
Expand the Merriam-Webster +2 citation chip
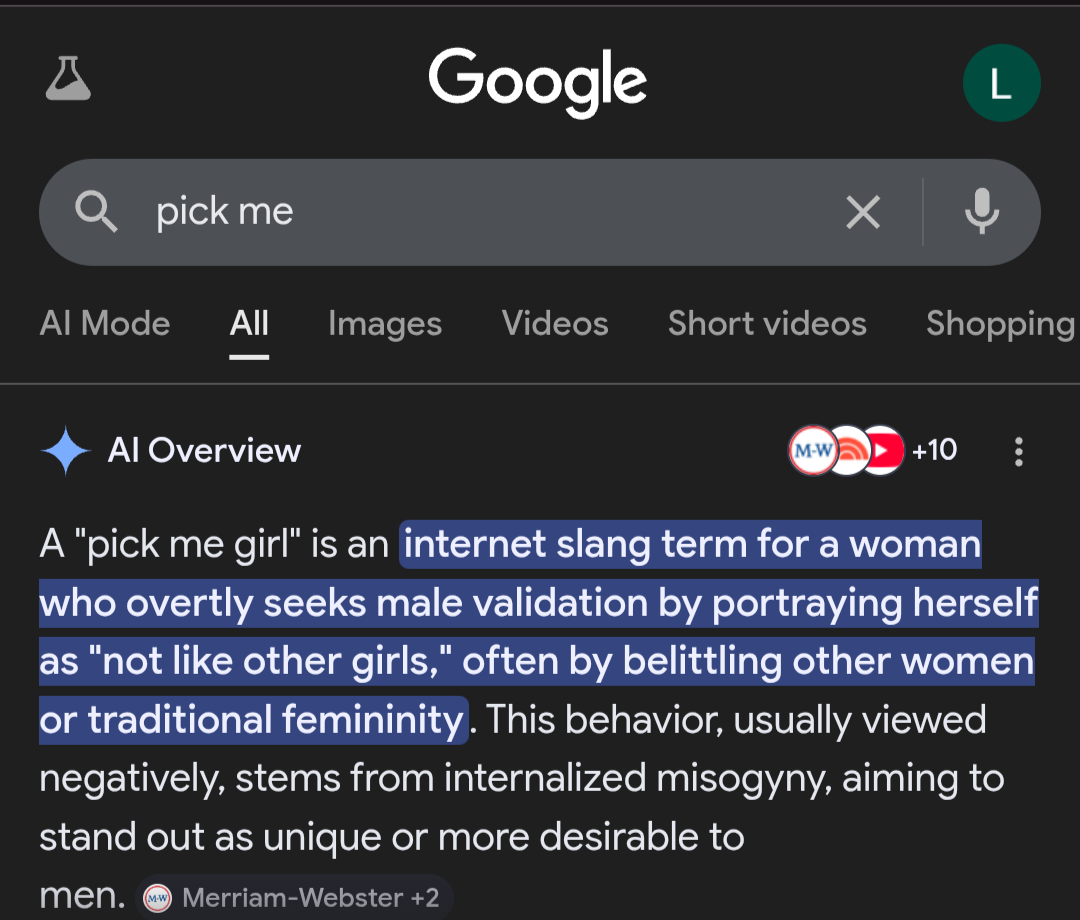[x=296, y=897]
